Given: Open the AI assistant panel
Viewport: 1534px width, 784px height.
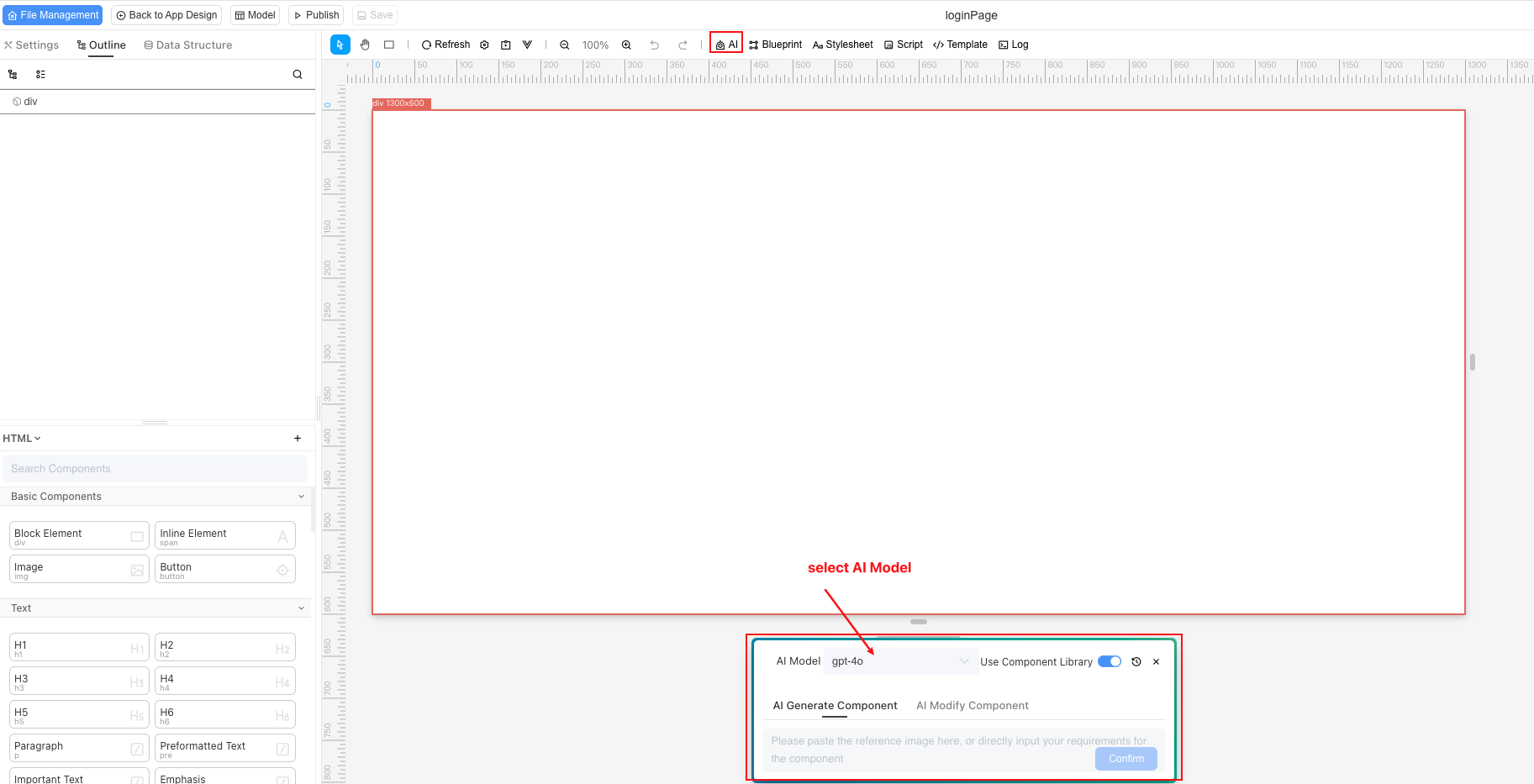Looking at the screenshot, I should coord(725,44).
